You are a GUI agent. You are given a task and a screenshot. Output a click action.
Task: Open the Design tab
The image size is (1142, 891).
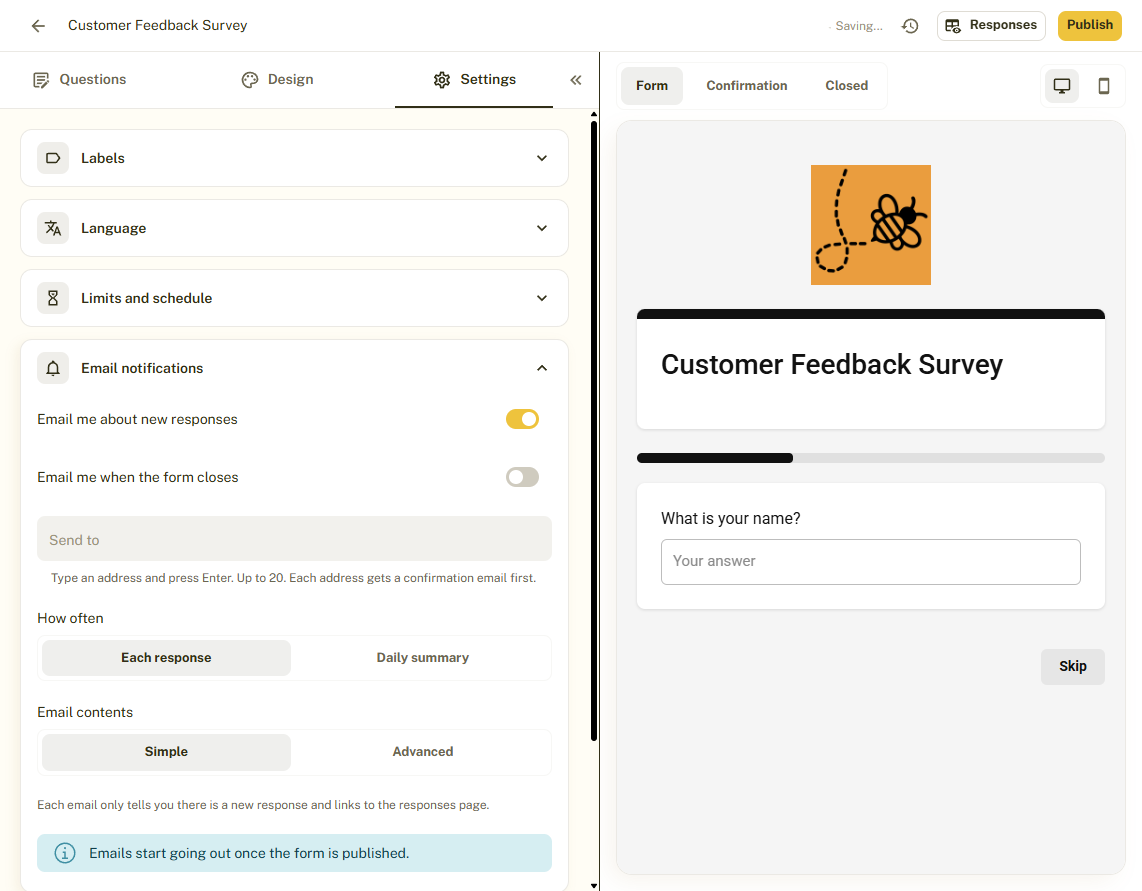click(277, 79)
